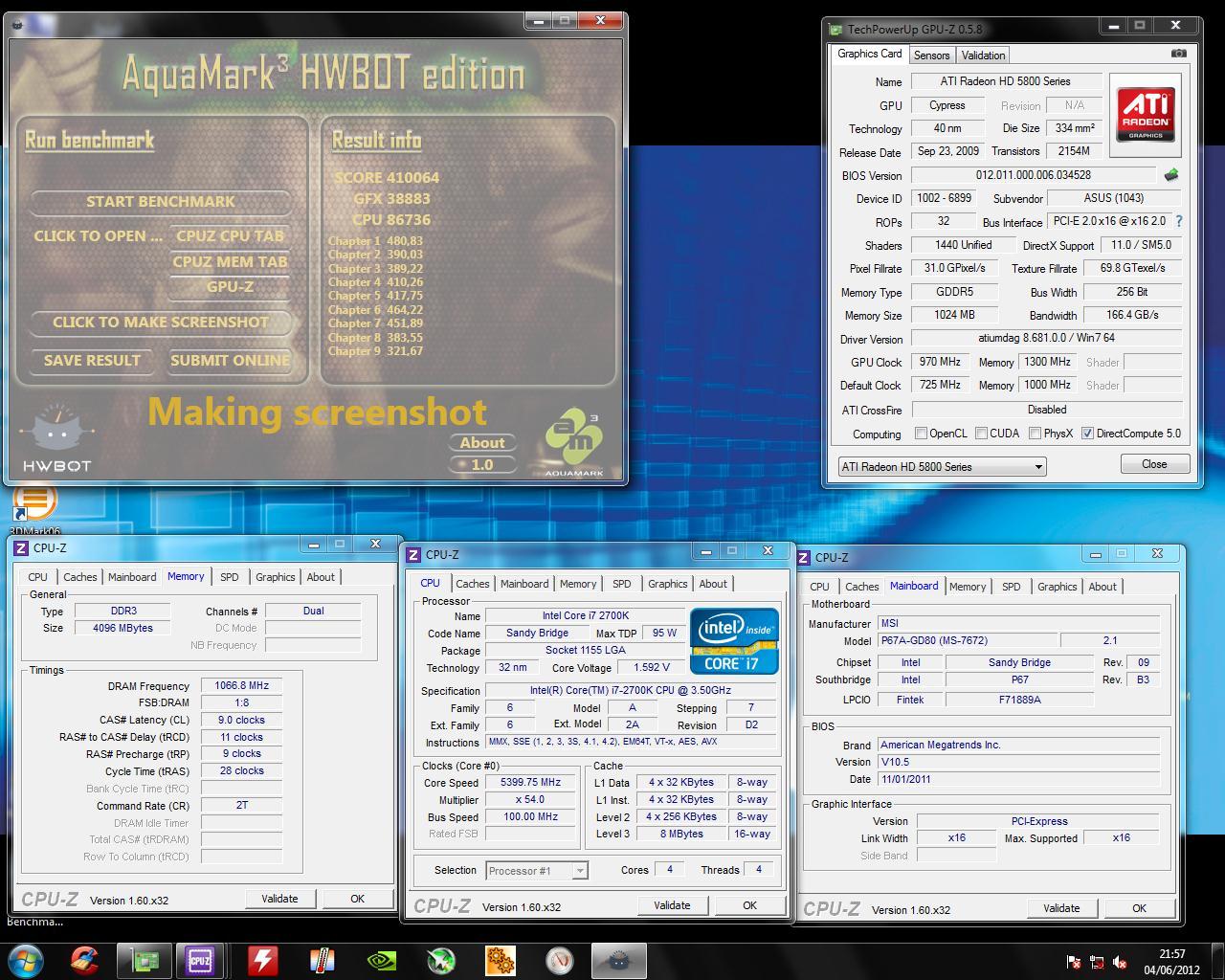Screen dimensions: 1225x980
Task: Switch to the Sensors tab in GPU-Z
Action: [931, 56]
